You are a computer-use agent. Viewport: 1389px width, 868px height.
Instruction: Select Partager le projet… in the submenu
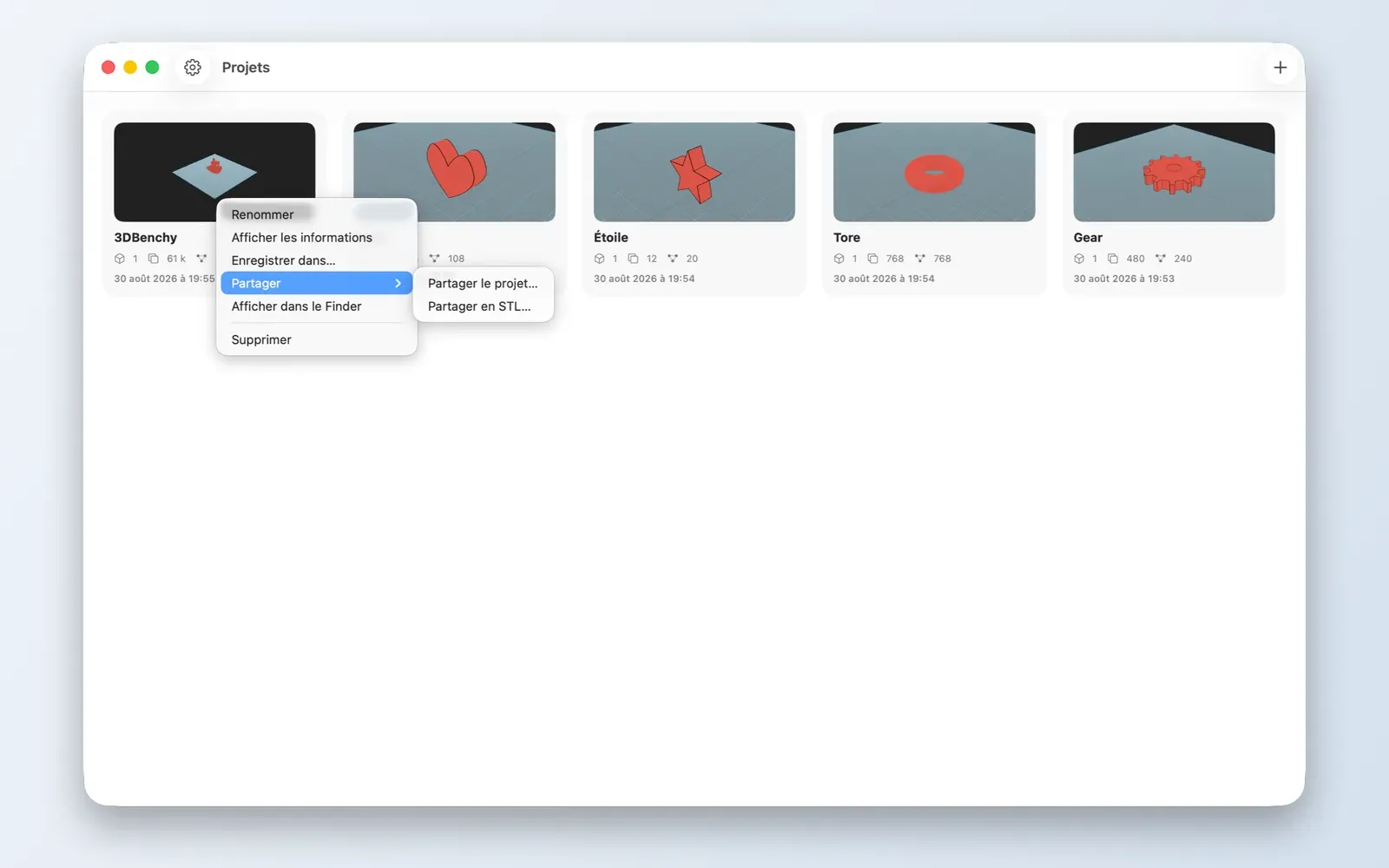pyautogui.click(x=483, y=283)
